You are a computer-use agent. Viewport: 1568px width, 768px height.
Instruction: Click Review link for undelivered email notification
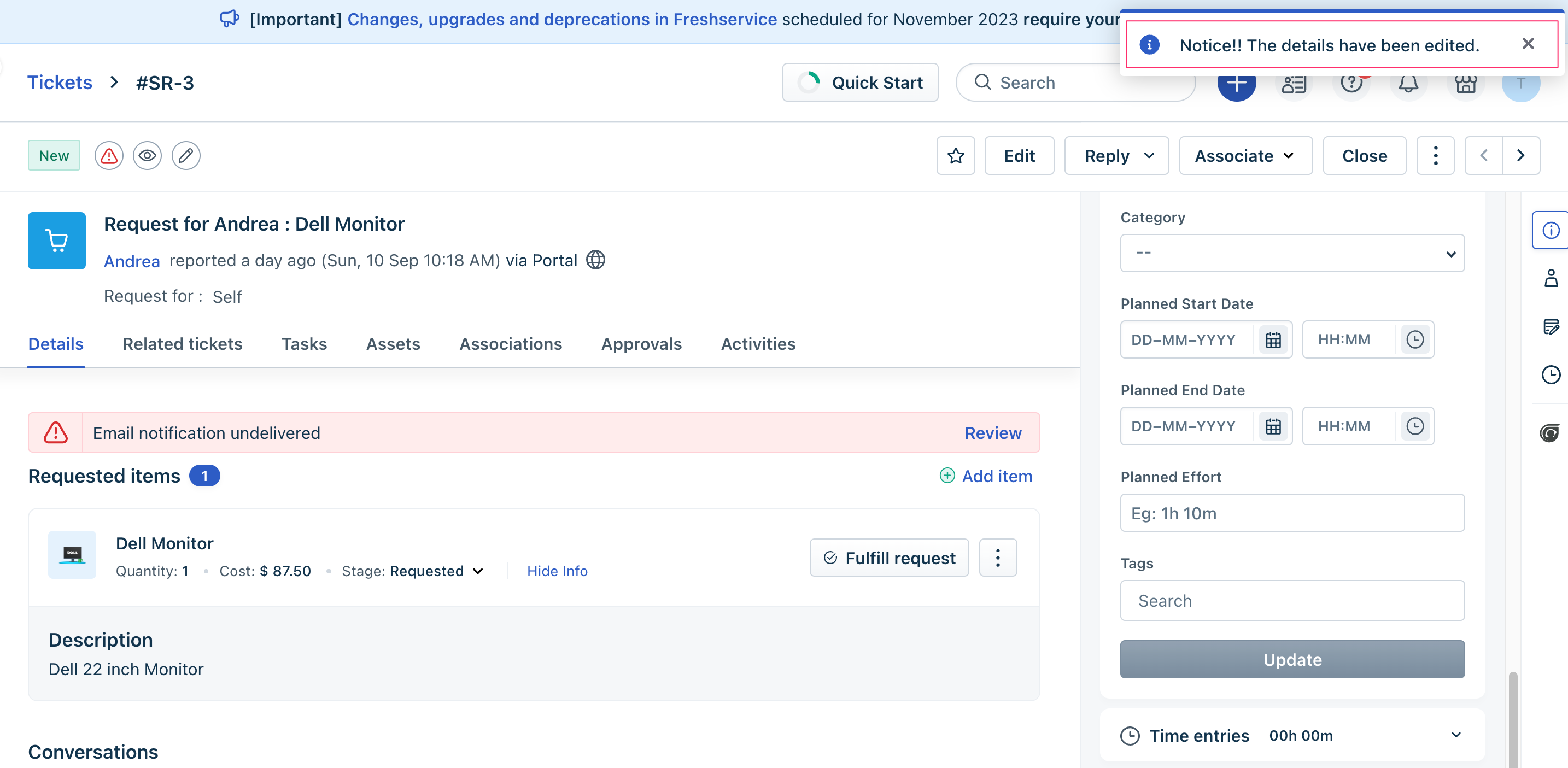point(993,432)
